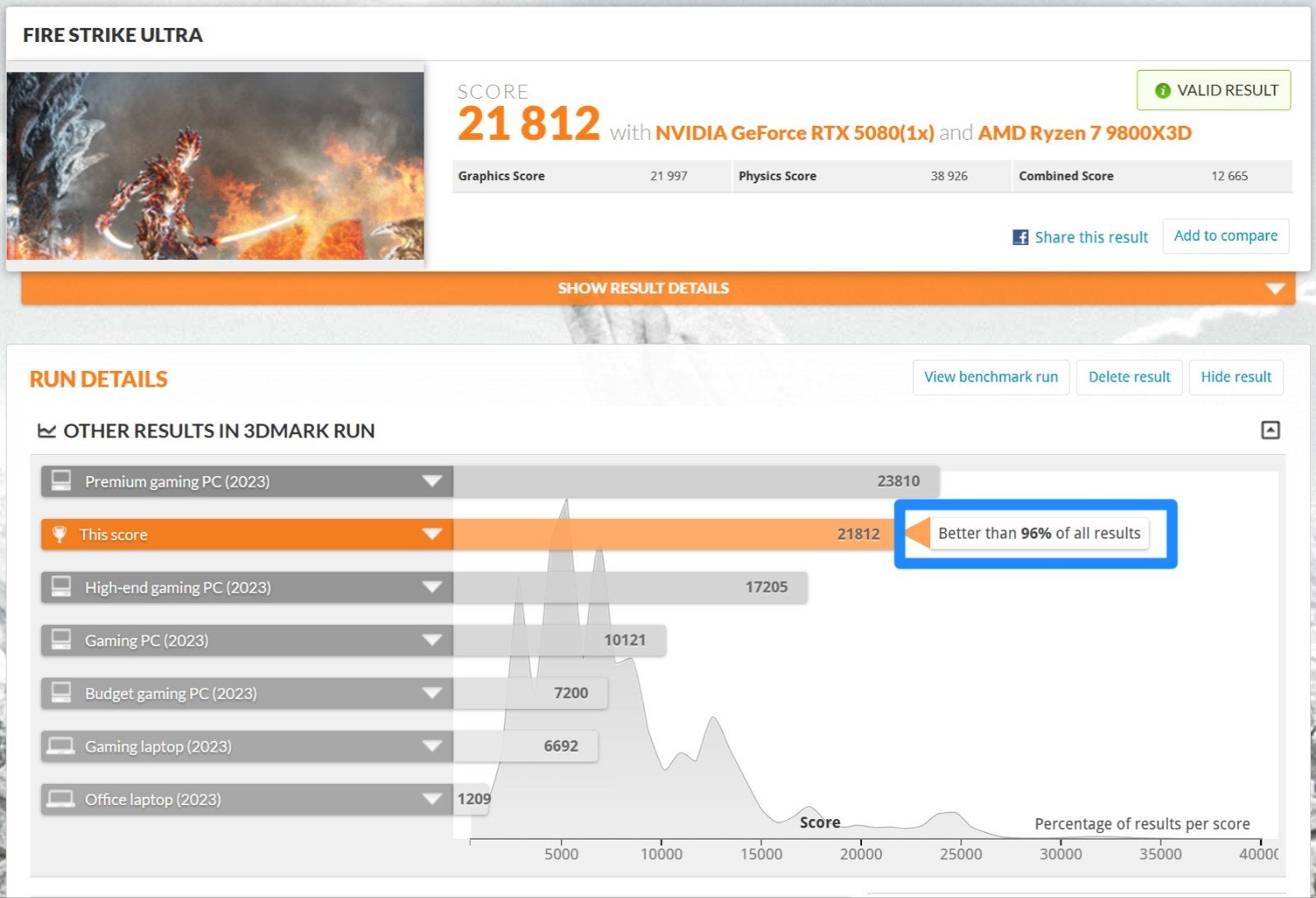Expand the High-end gaming PC (2023) dropdown arrow

tap(432, 587)
